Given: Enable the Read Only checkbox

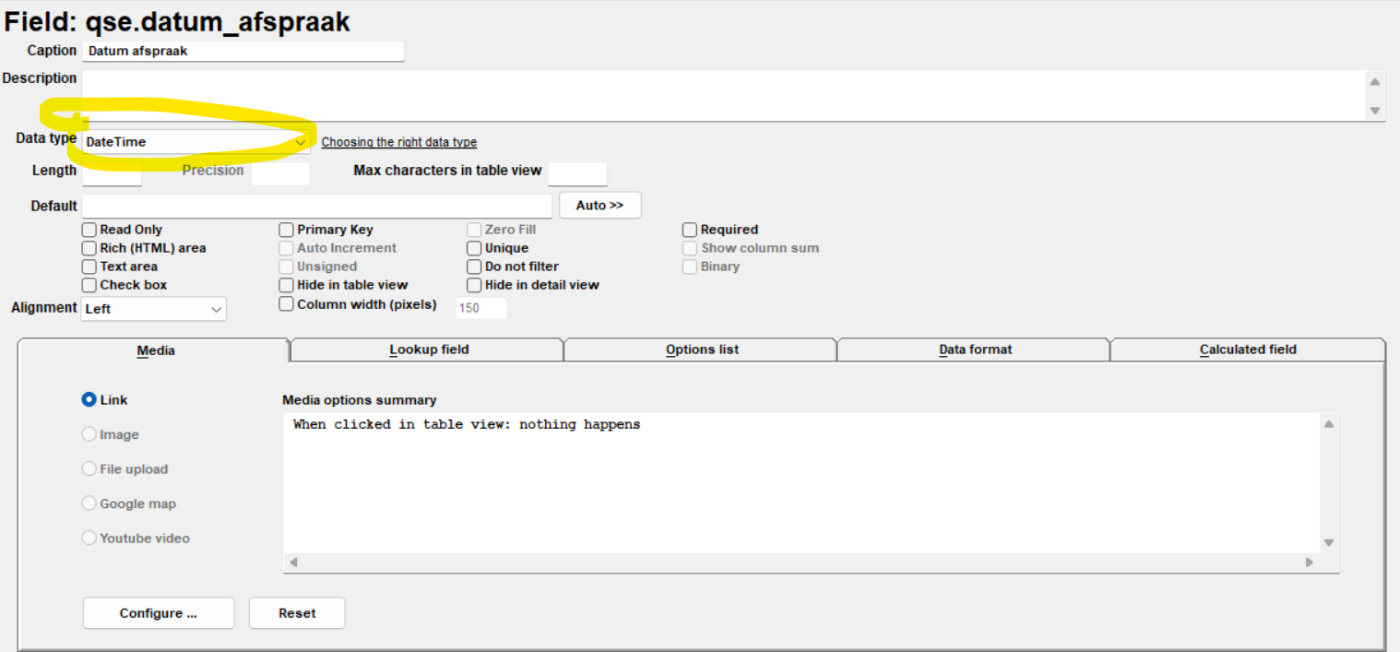Looking at the screenshot, I should pos(90,230).
